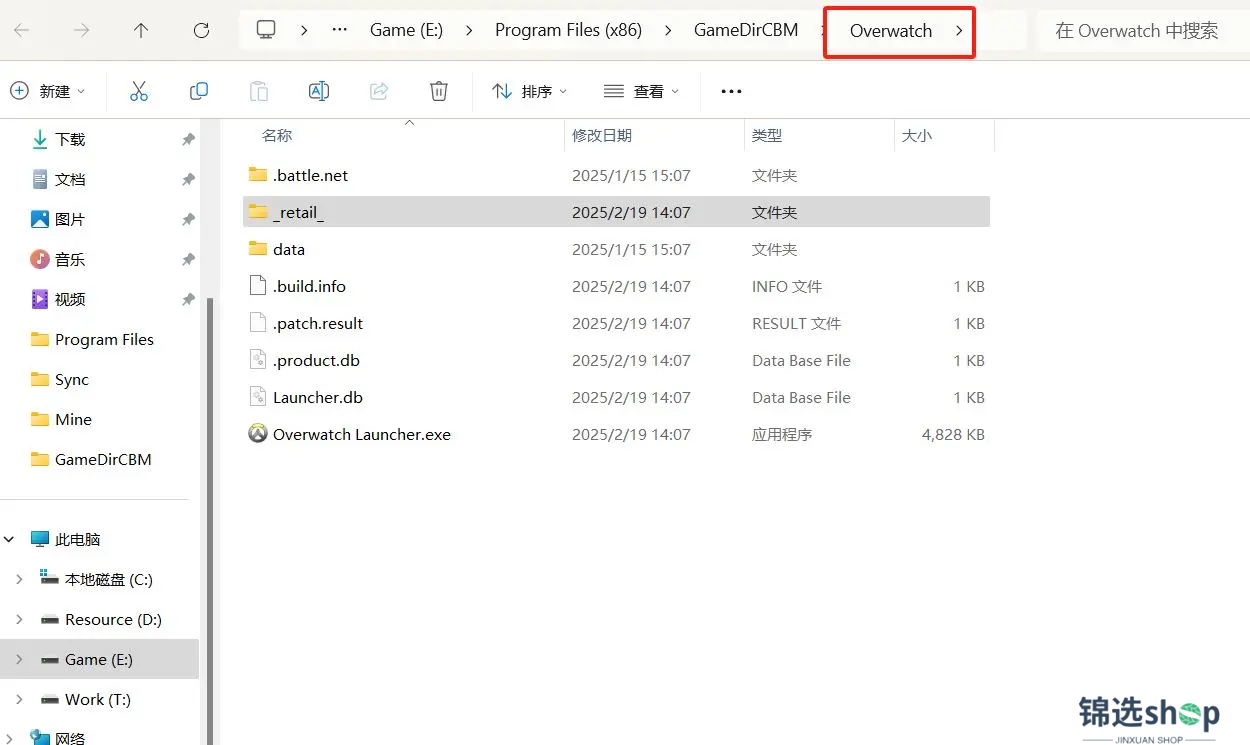
Task: Expand chevron after Program Files (x86) in path
Action: click(668, 31)
